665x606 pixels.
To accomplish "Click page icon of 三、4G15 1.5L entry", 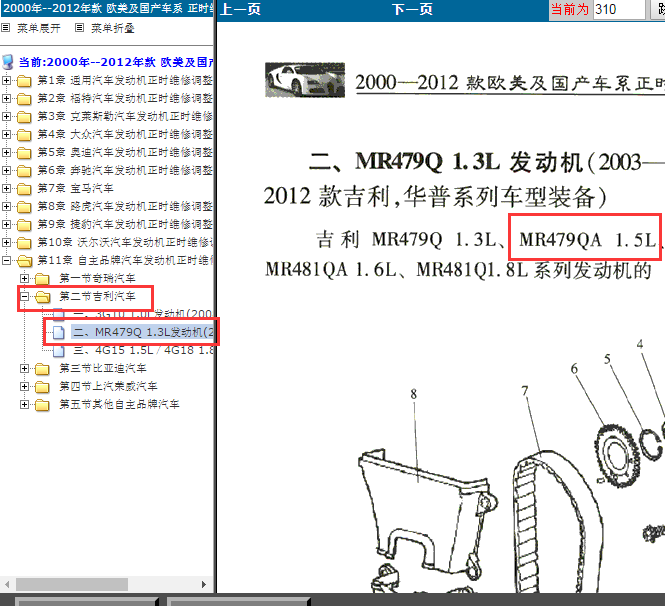I will point(59,351).
